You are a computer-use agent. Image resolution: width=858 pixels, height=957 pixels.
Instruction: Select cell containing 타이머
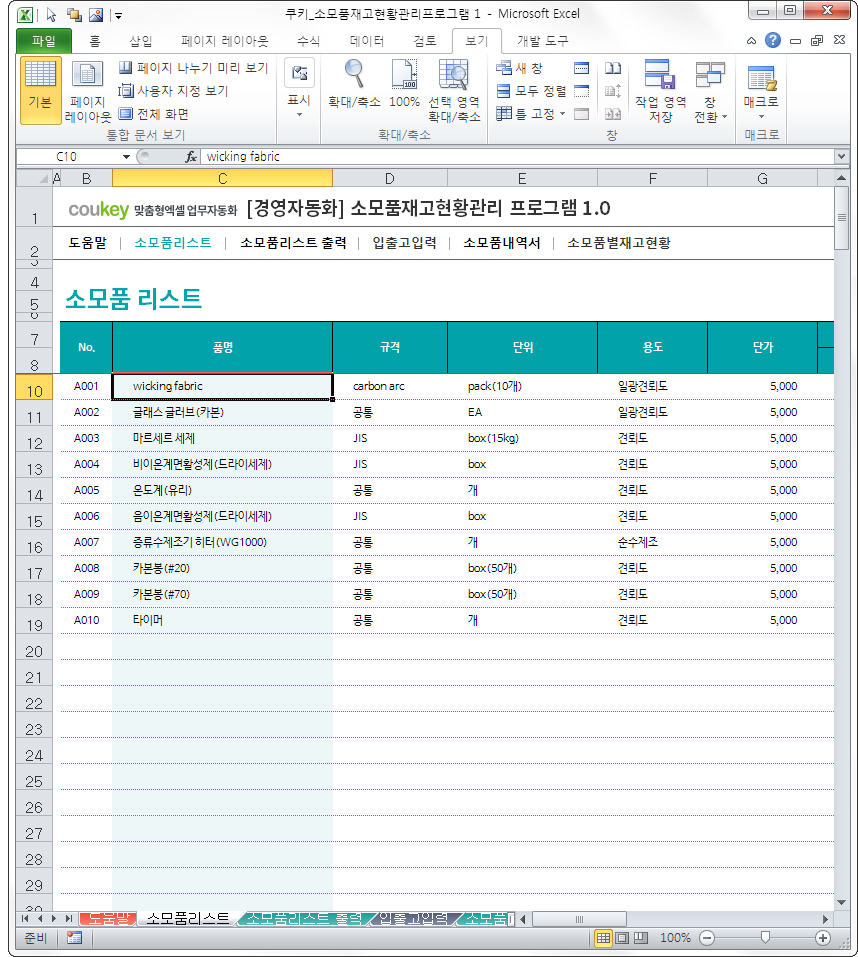click(x=223, y=620)
